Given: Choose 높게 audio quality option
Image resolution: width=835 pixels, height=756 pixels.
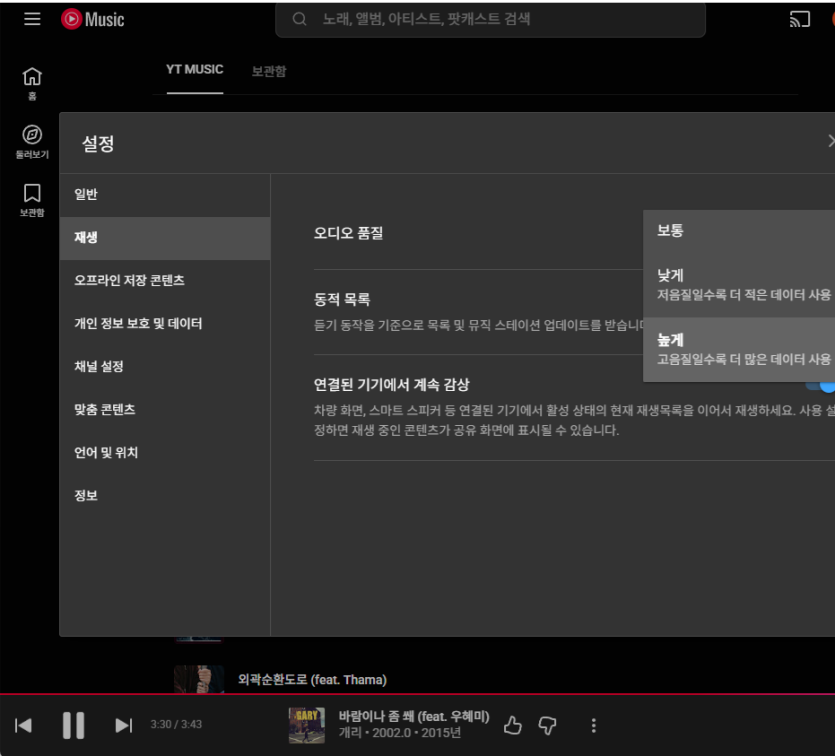Looking at the screenshot, I should point(739,349).
